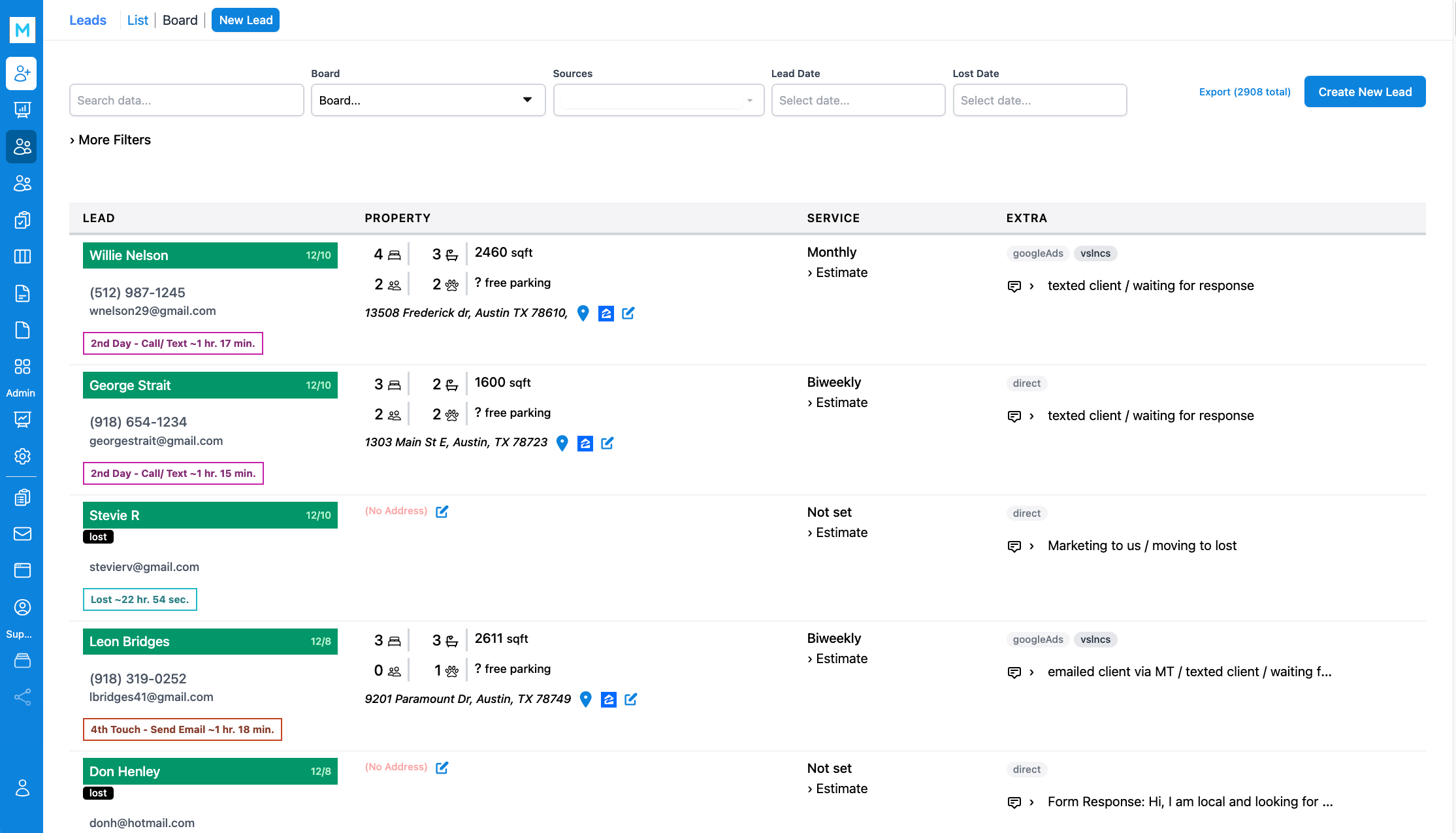Viewport: 1456px width, 833px height.
Task: Expand Estimate under Monthly service
Action: [x=837, y=272]
